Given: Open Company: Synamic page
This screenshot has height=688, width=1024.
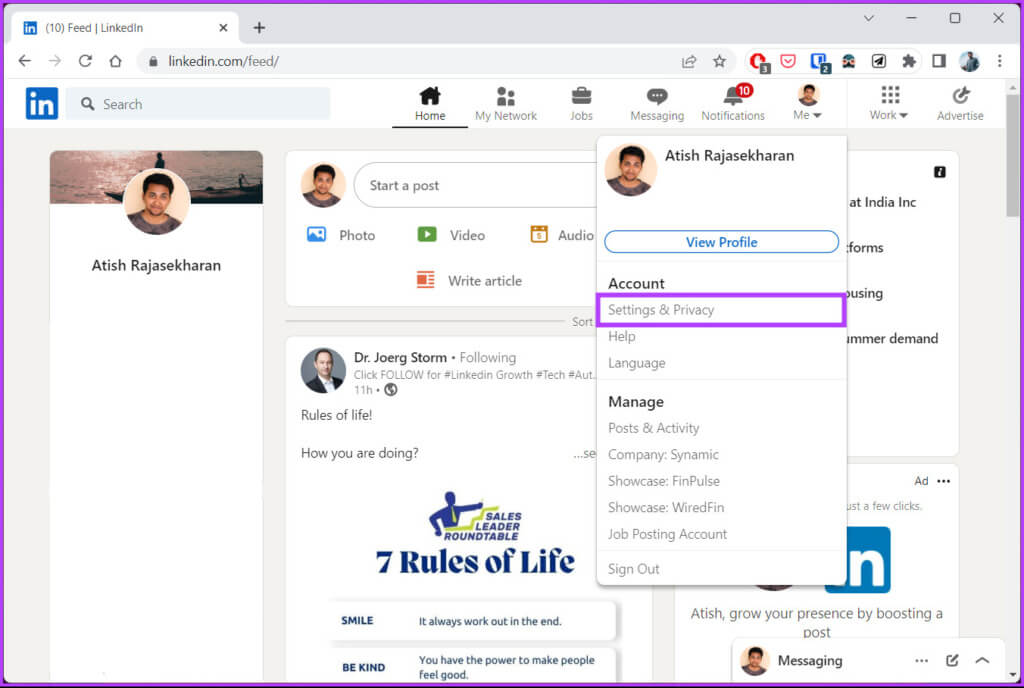Looking at the screenshot, I should 663,454.
